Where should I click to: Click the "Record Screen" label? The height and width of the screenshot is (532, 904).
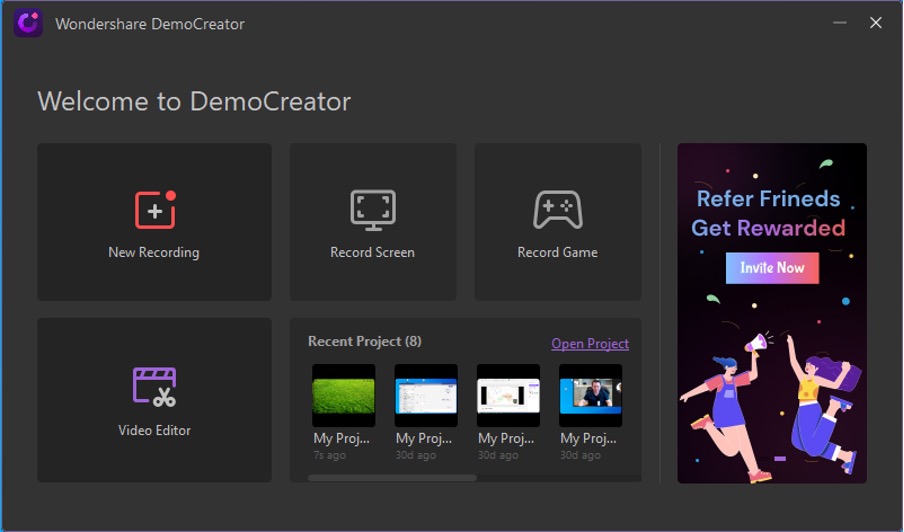372,252
